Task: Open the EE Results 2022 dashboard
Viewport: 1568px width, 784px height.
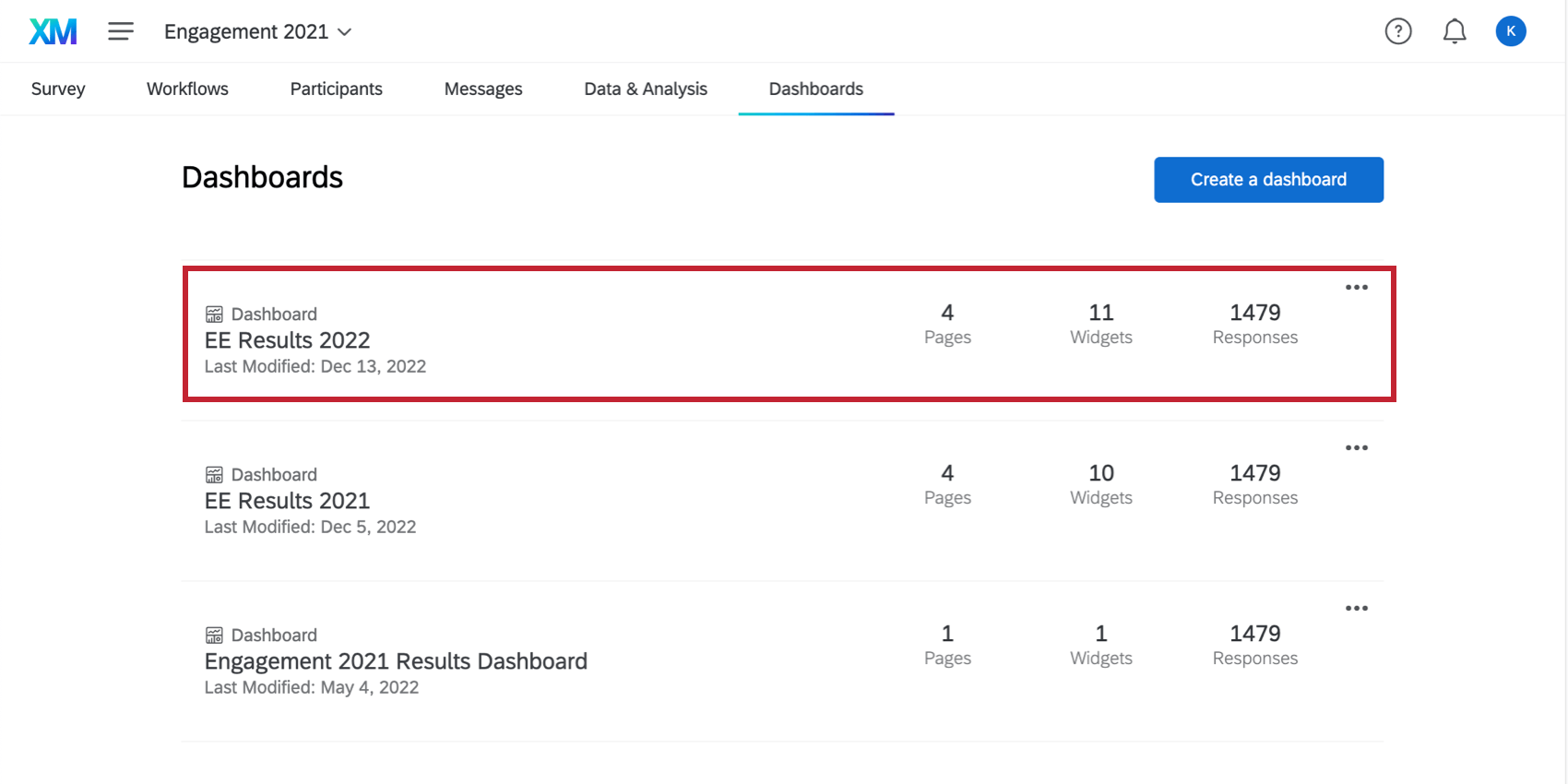Action: tap(287, 340)
